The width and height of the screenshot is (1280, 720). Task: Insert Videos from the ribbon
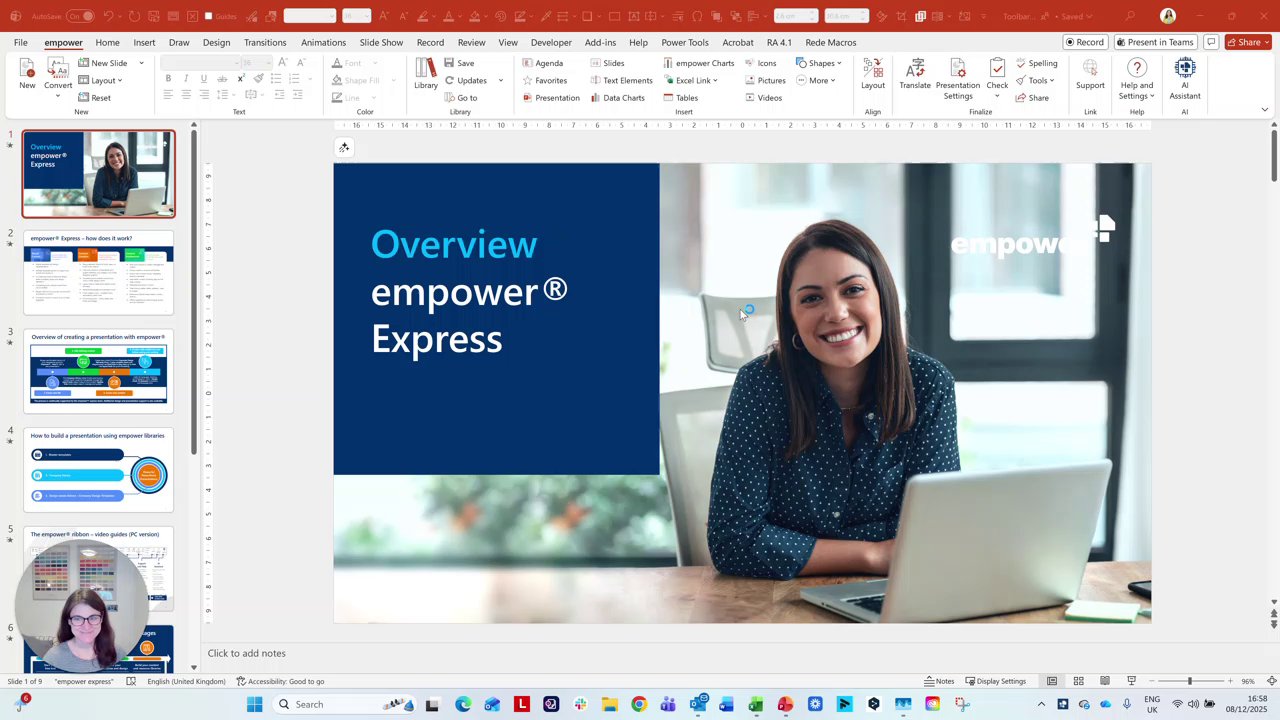[763, 98]
